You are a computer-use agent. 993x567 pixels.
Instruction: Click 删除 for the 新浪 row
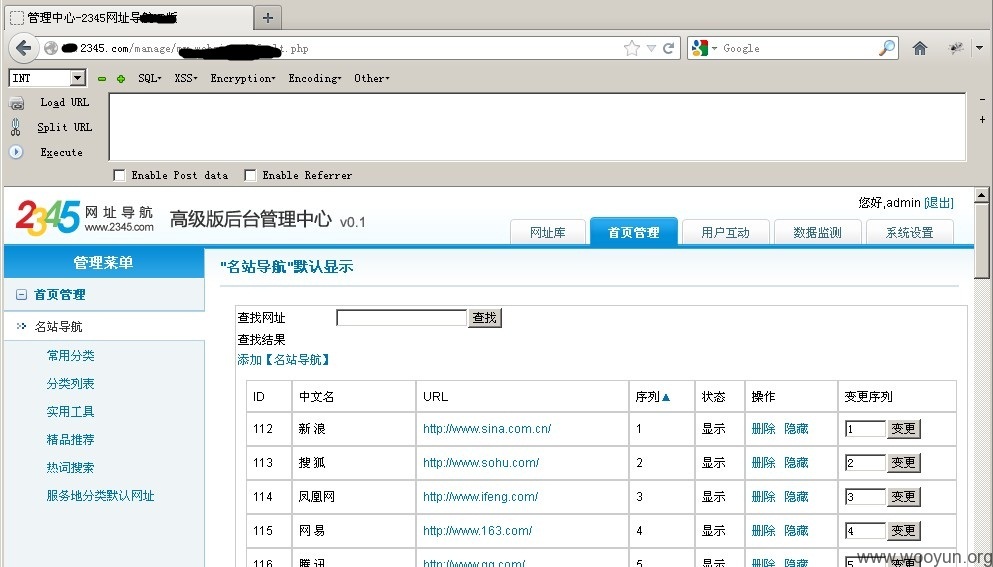click(763, 429)
